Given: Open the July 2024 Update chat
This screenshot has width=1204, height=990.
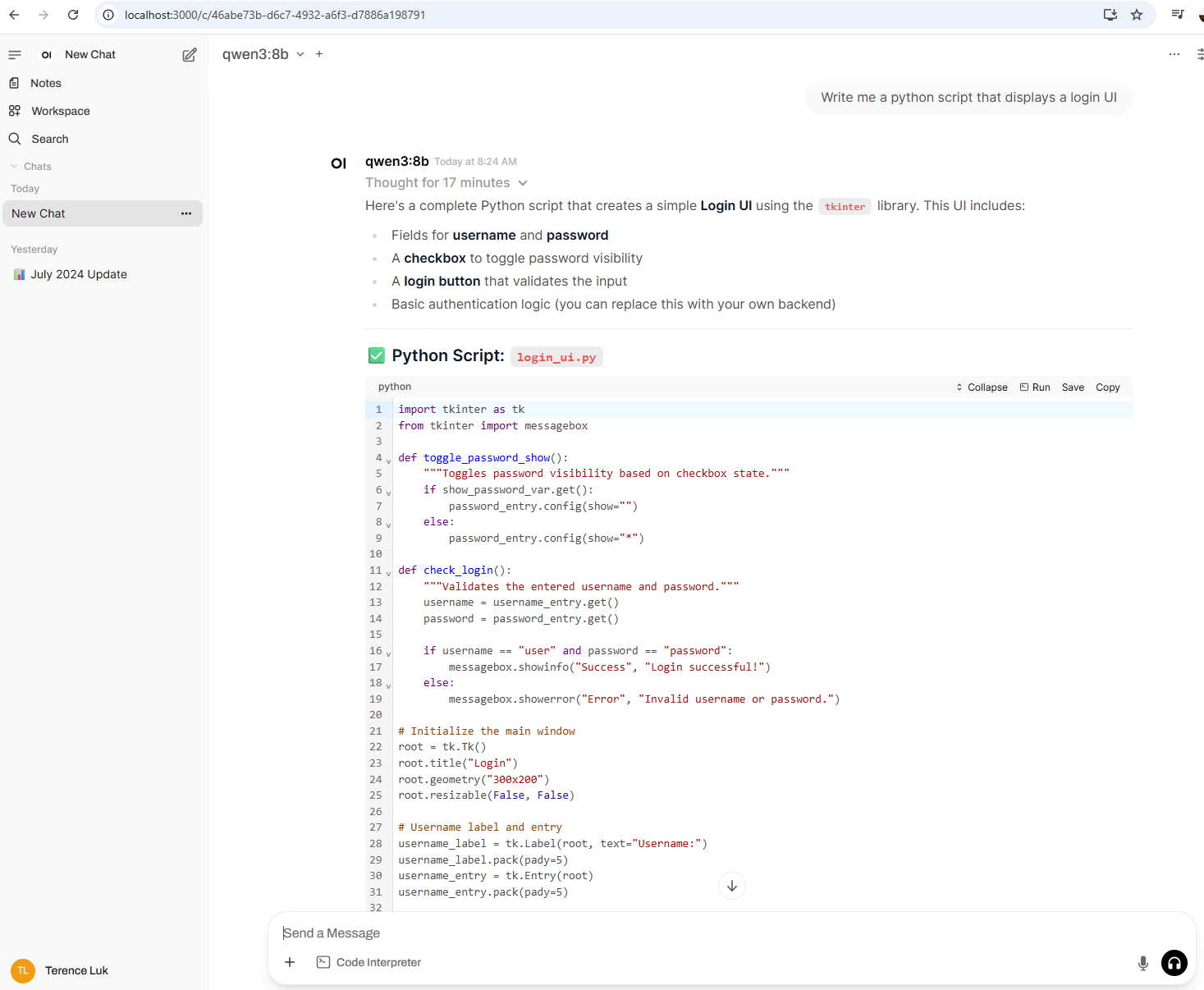Looking at the screenshot, I should (x=78, y=274).
